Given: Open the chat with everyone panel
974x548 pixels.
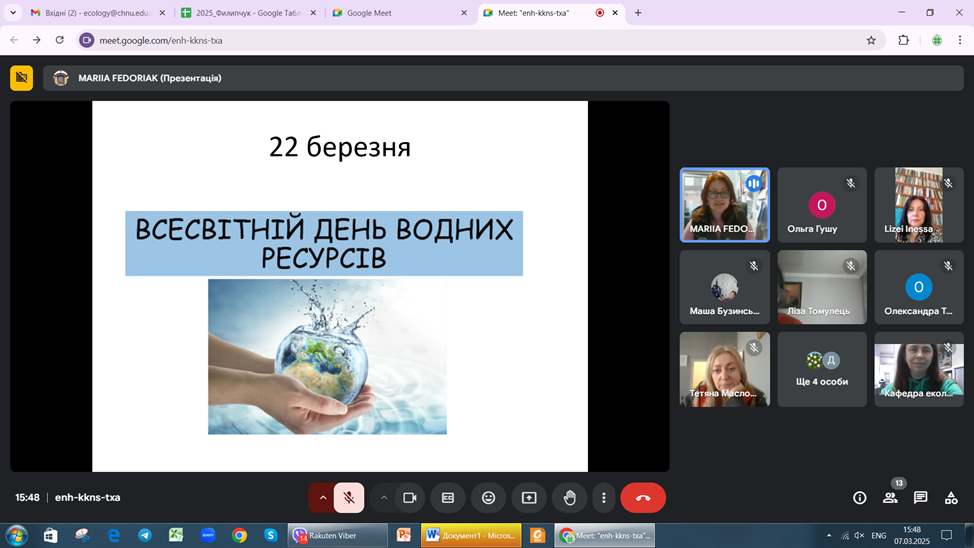Looking at the screenshot, I should [x=921, y=498].
